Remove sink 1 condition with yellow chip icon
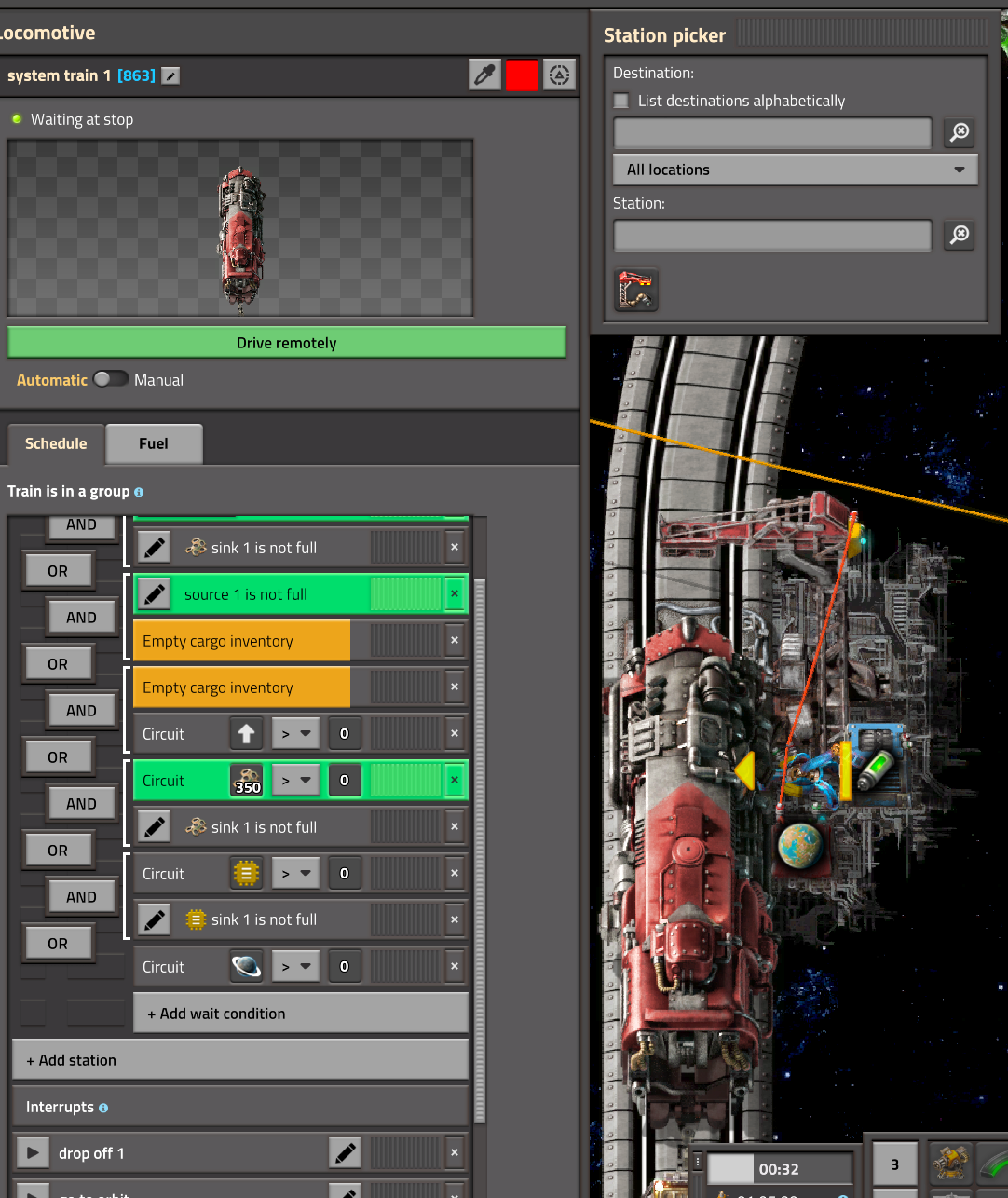The width and height of the screenshot is (1008, 1198). (x=455, y=920)
